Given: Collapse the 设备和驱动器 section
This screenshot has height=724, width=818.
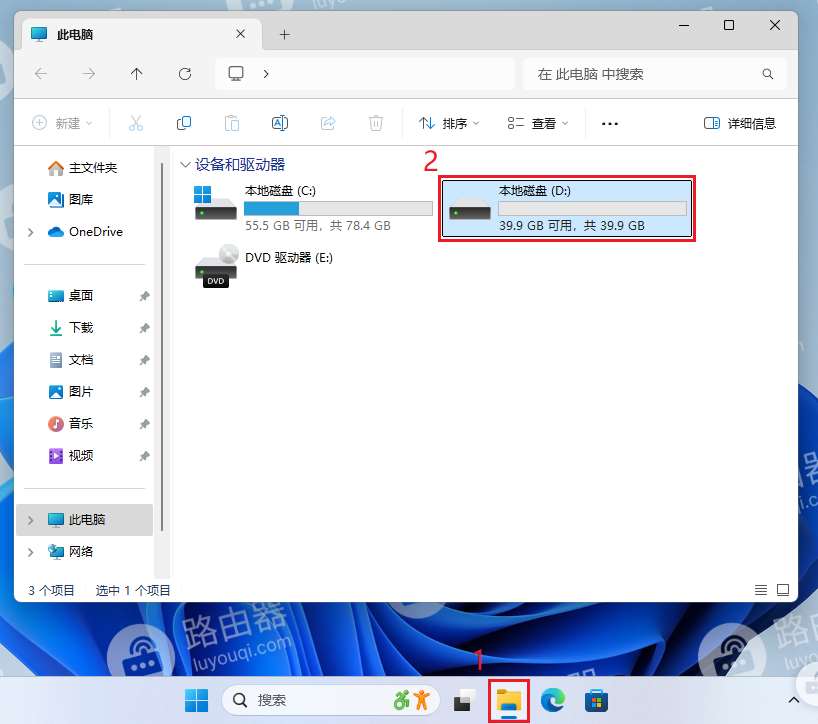Looking at the screenshot, I should coord(186,164).
